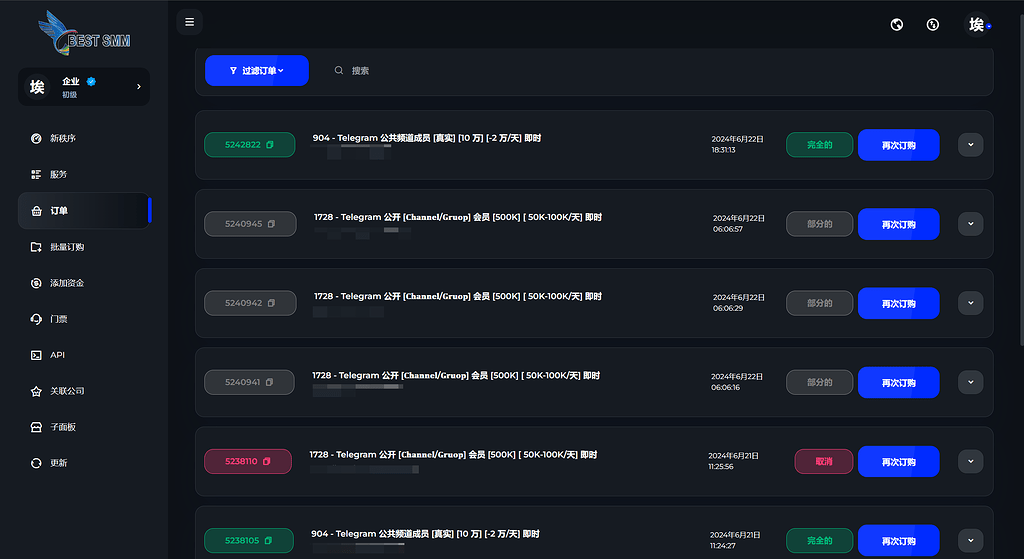Reorder 5238105 with 再次订购

[899, 541]
